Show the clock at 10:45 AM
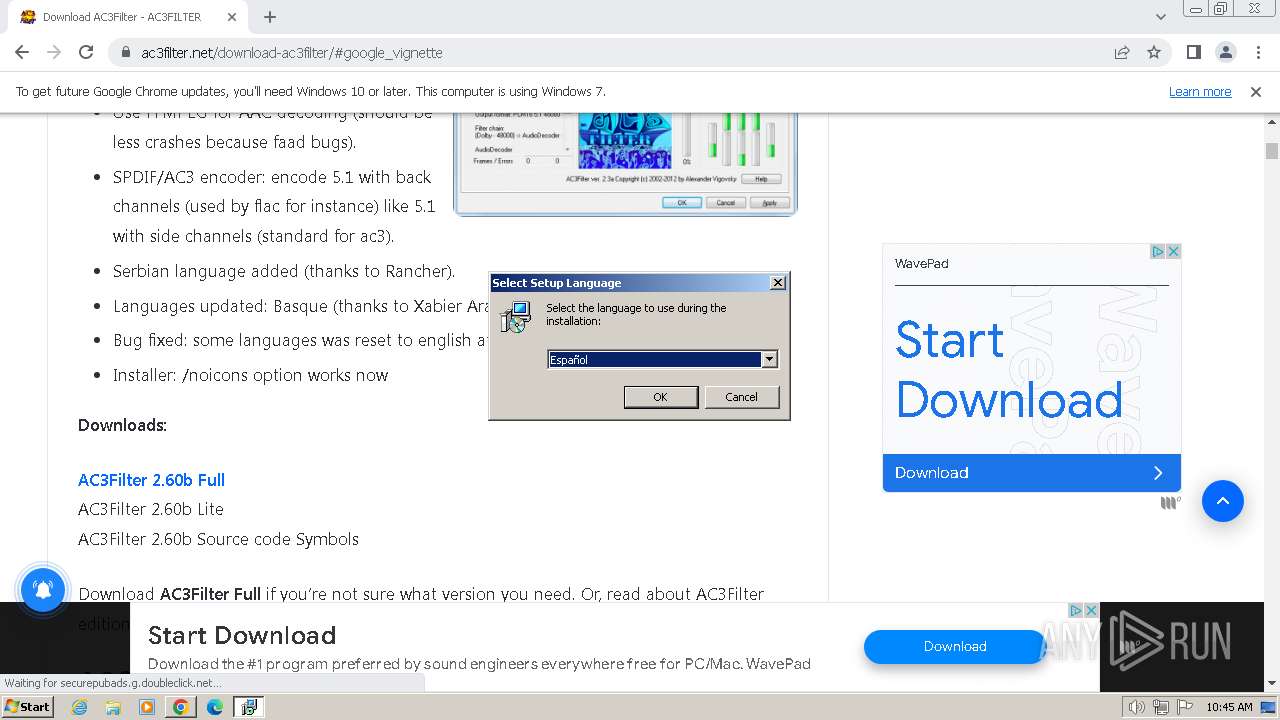This screenshot has width=1280, height=720. [1229, 707]
